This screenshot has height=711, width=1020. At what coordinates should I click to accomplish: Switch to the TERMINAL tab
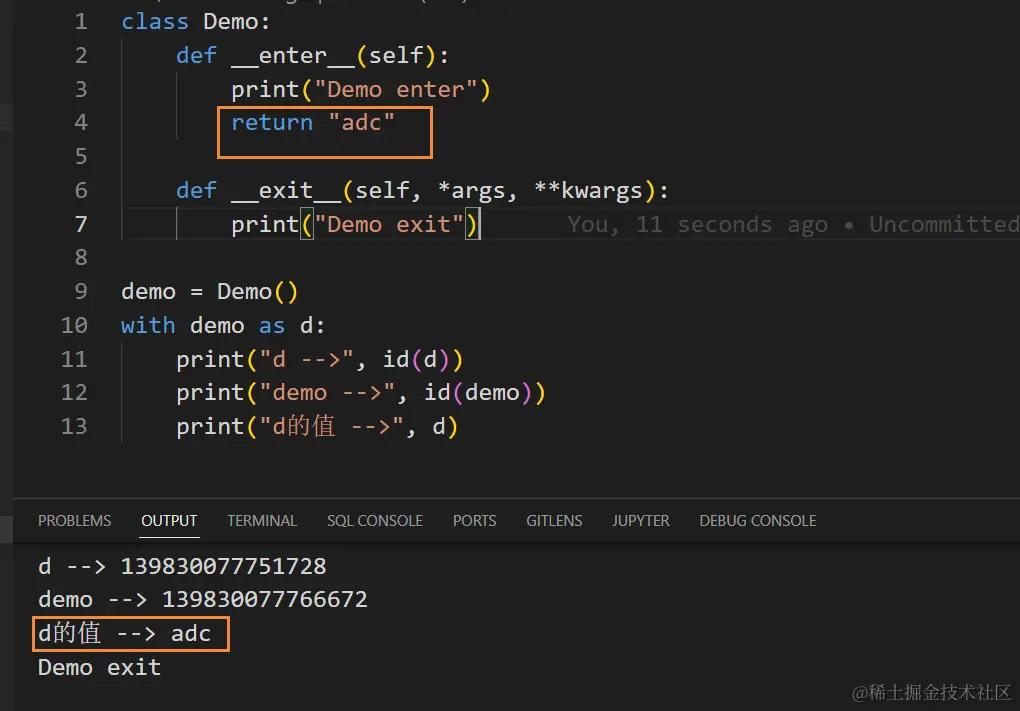click(x=262, y=520)
